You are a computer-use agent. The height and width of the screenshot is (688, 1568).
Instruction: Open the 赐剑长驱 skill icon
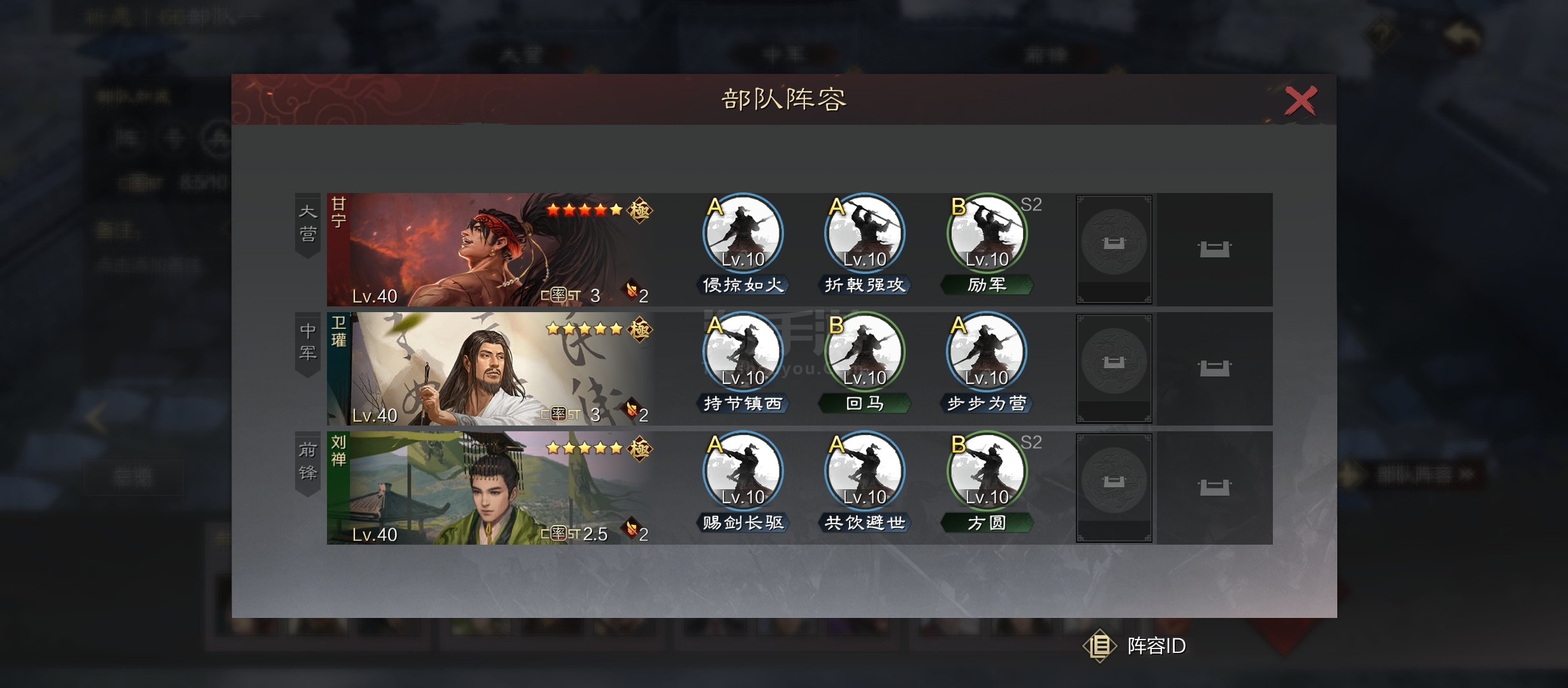click(743, 471)
